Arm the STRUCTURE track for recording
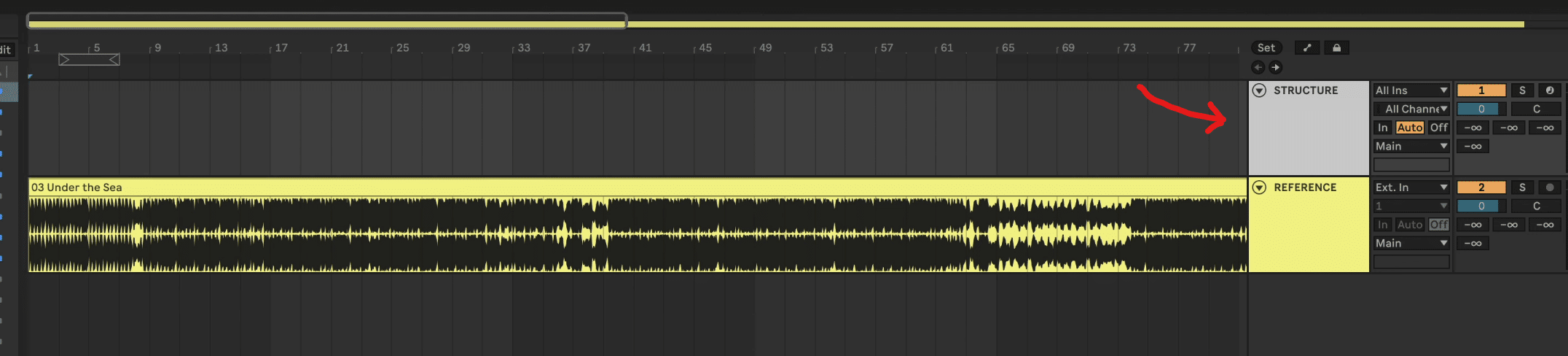 pos(1549,90)
